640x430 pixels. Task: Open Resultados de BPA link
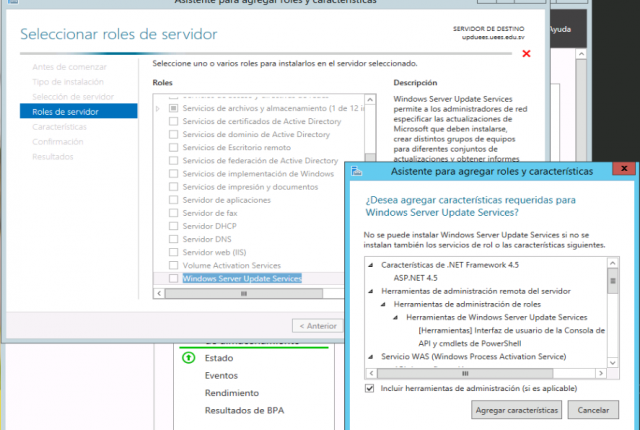pyautogui.click(x=244, y=410)
